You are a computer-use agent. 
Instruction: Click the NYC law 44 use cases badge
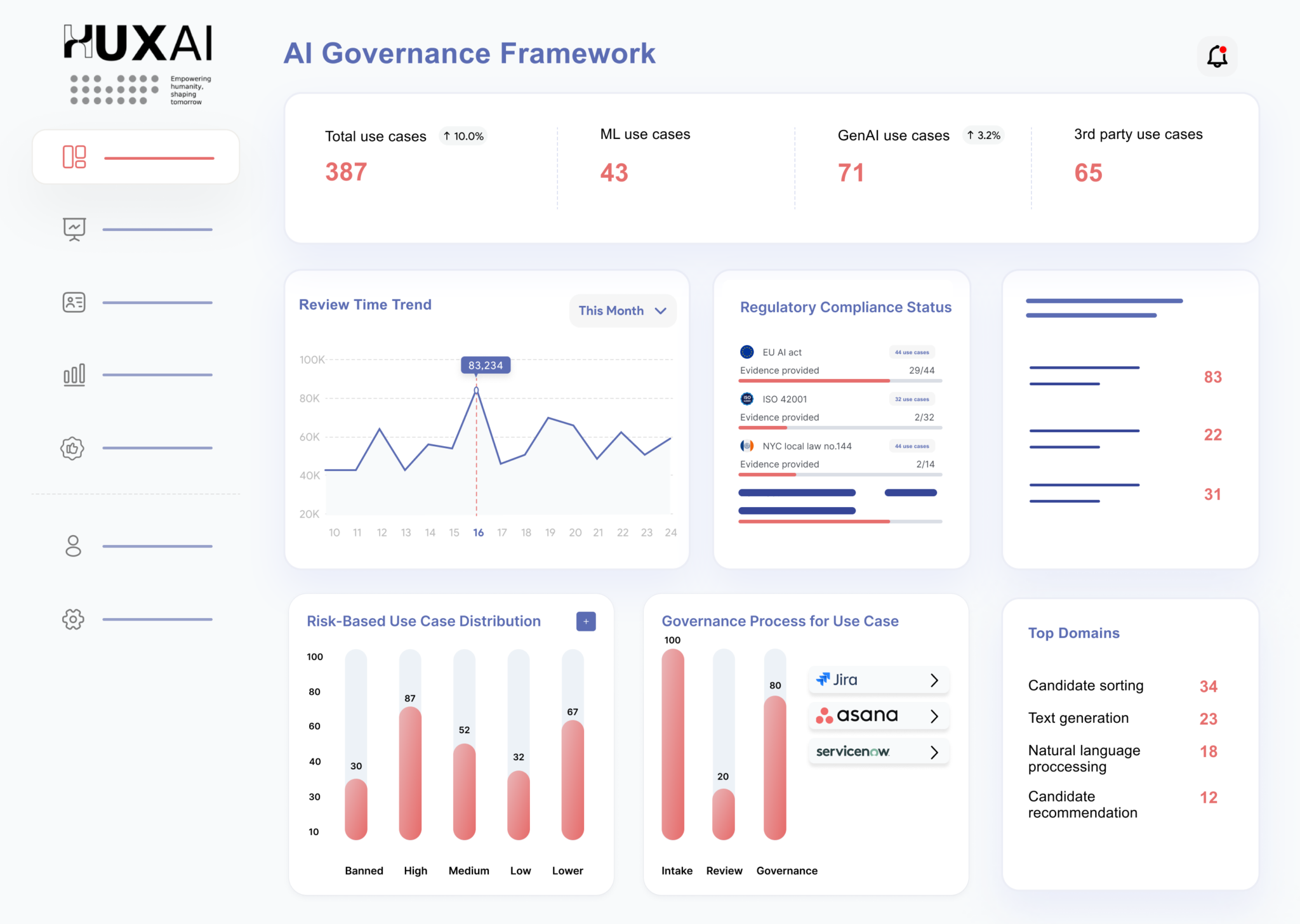point(912,446)
